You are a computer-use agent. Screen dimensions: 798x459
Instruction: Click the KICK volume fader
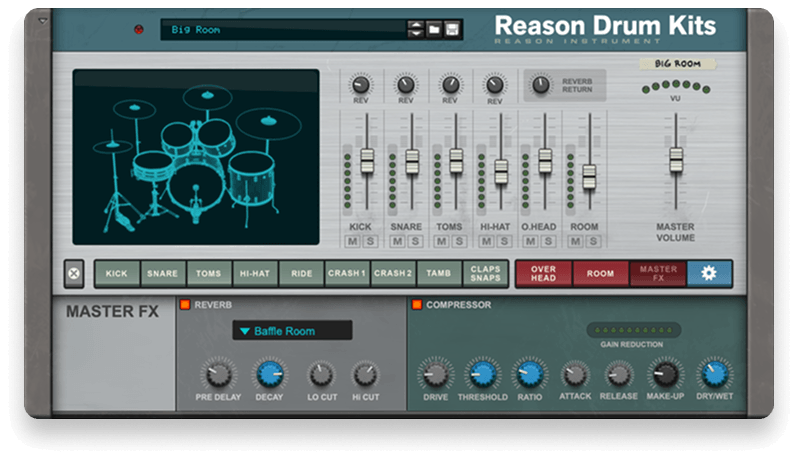(367, 161)
